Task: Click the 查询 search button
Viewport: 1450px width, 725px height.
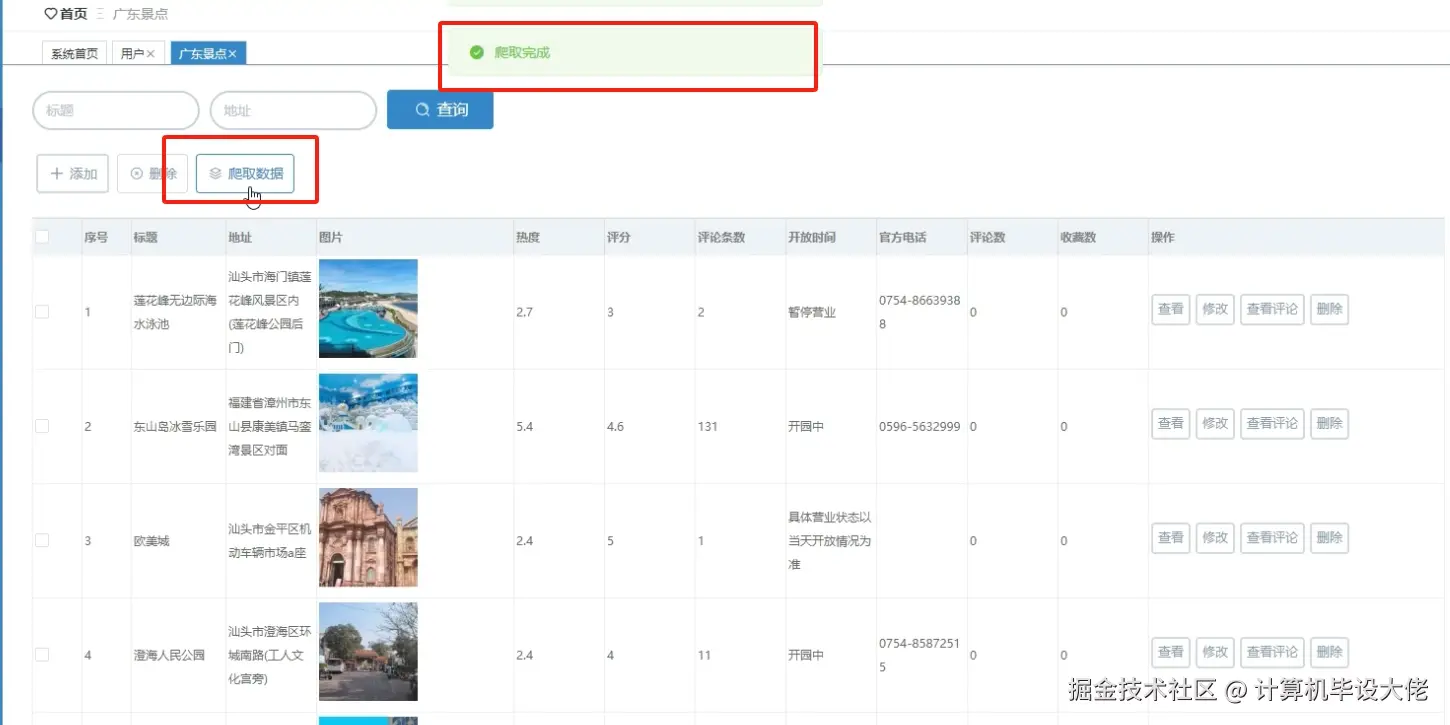Action: [x=440, y=110]
